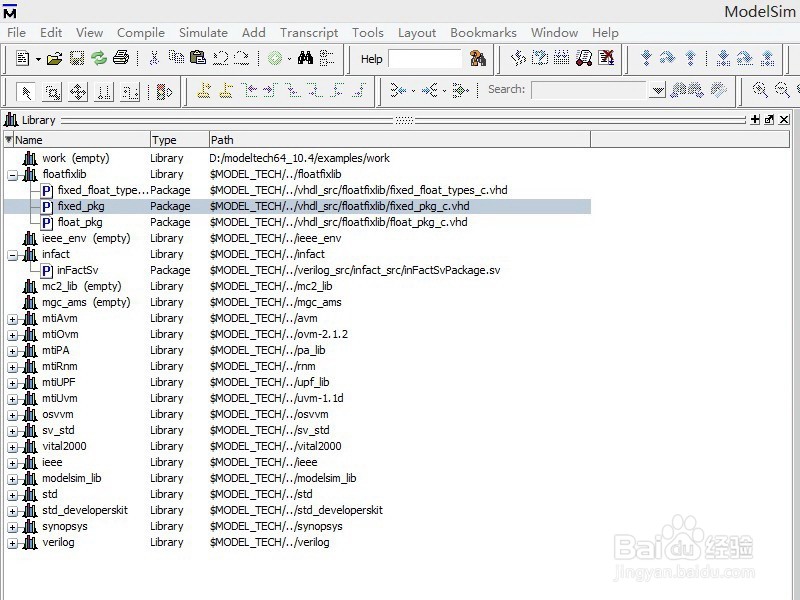Expand the verilog library

12,544
